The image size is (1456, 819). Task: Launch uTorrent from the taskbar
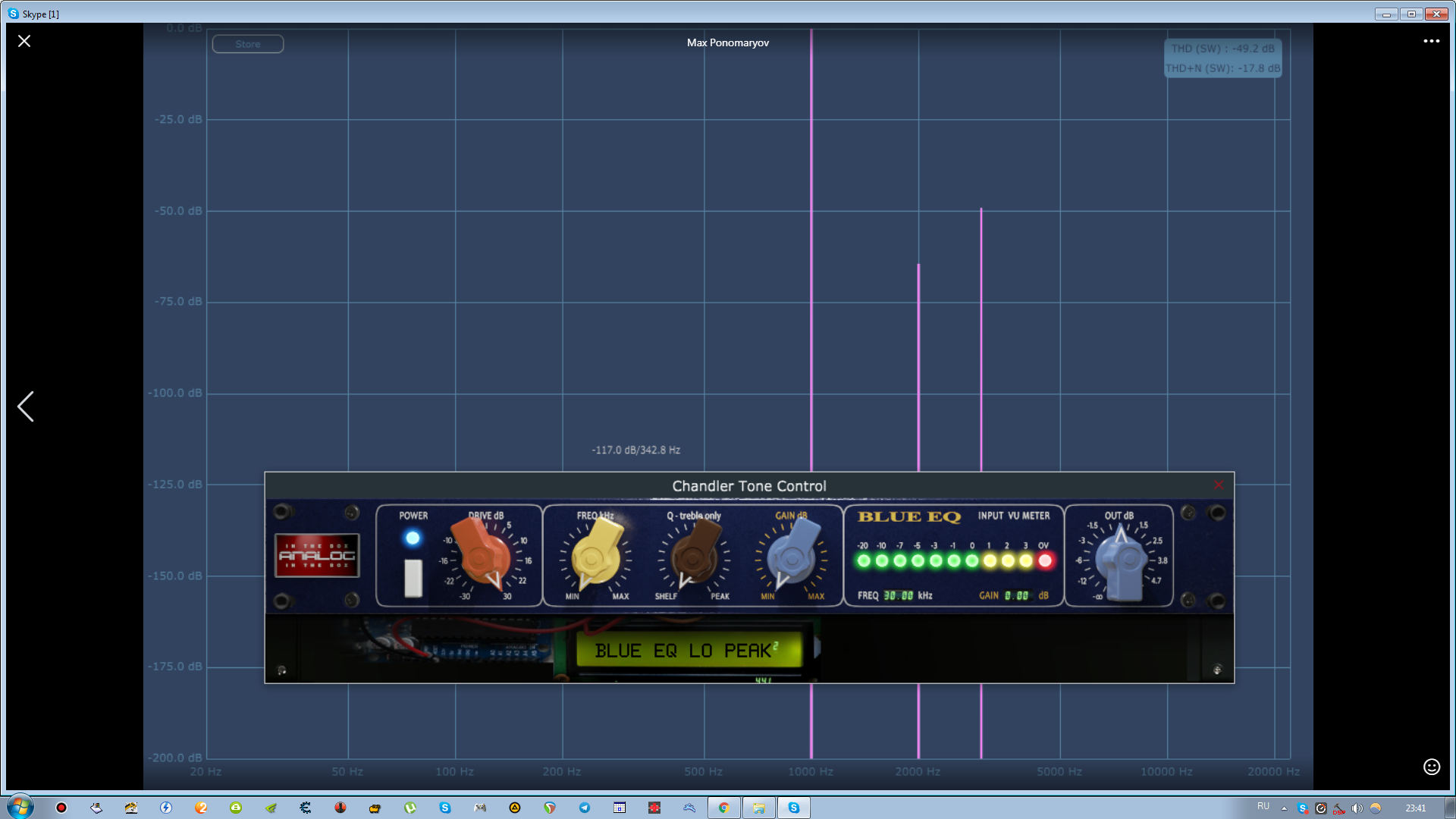click(410, 808)
